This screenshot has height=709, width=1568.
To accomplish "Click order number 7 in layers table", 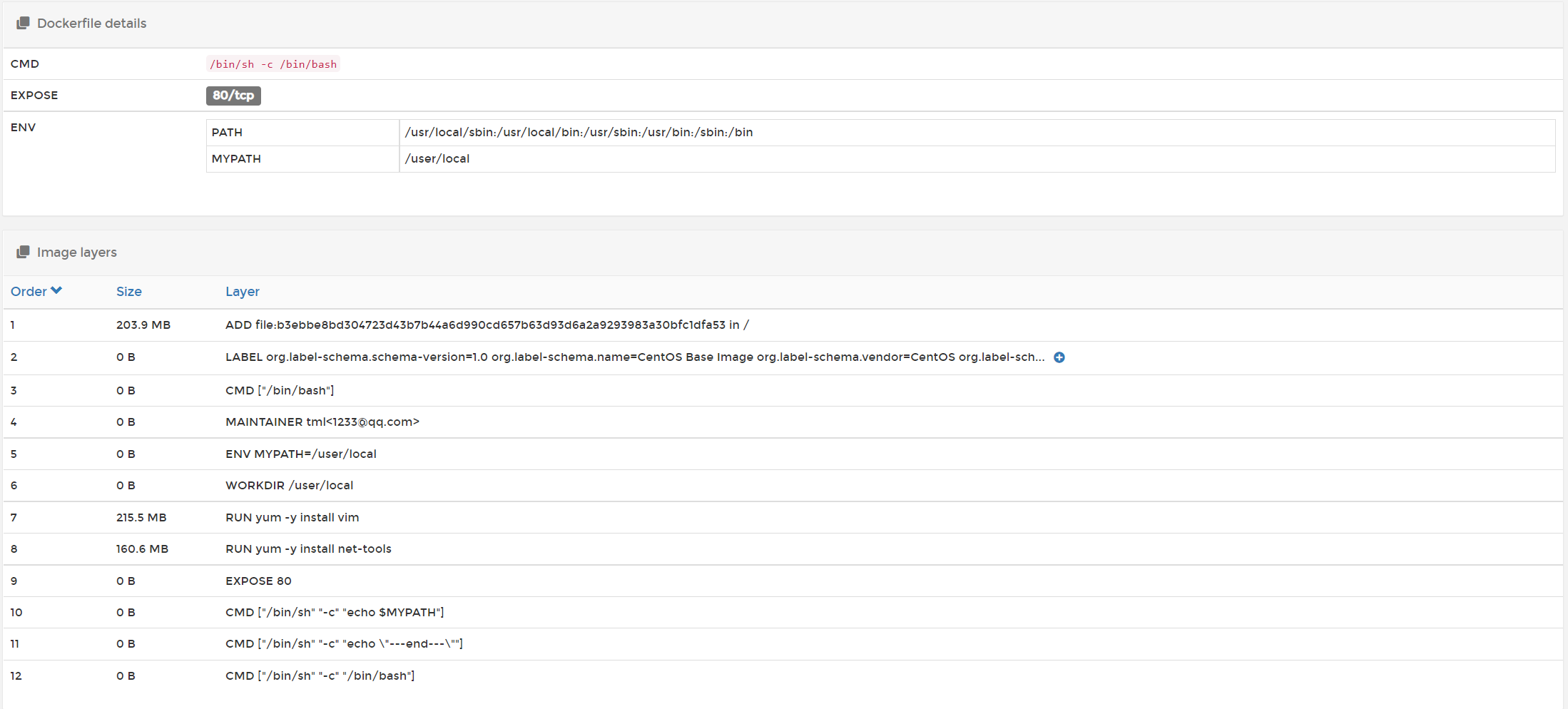I will (14, 518).
